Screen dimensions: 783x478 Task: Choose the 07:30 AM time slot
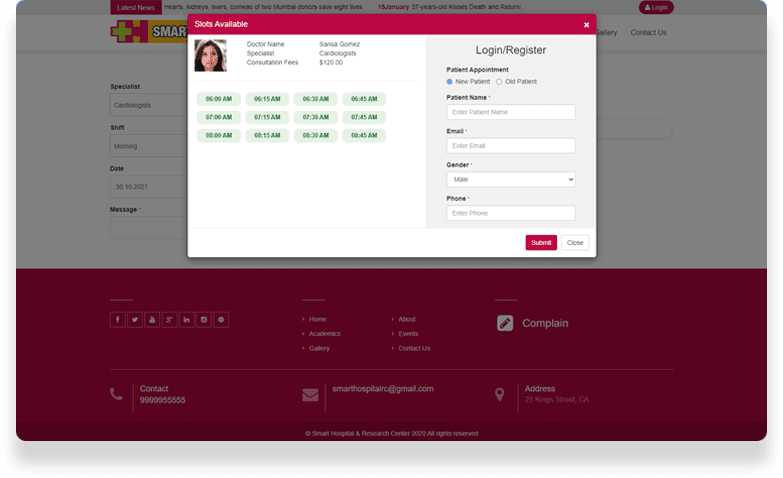coord(316,117)
